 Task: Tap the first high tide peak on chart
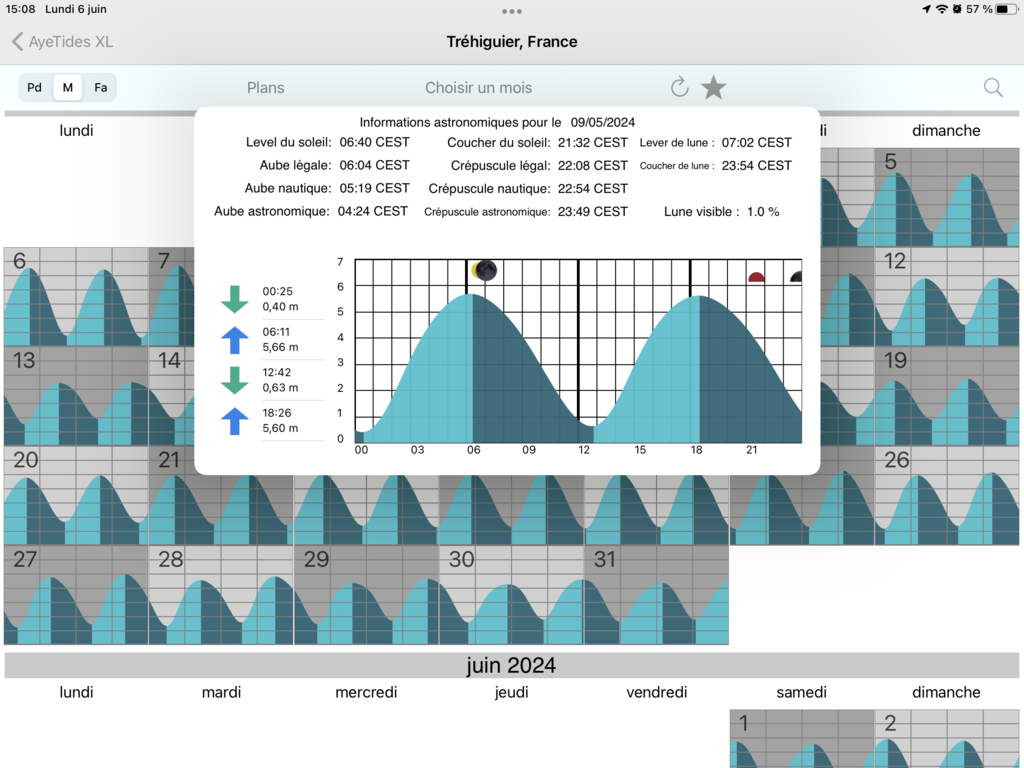pos(470,296)
